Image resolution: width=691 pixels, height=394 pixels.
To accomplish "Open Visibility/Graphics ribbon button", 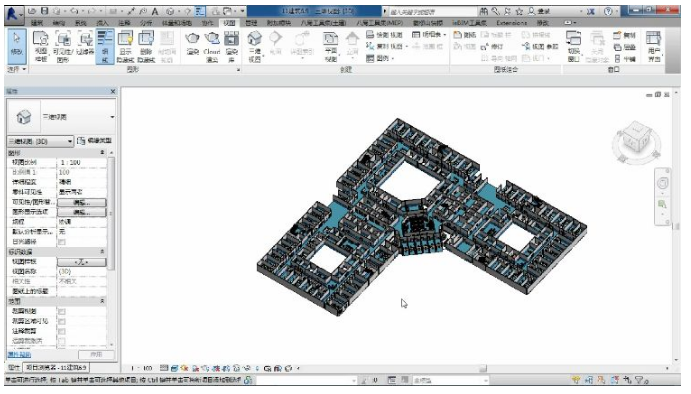I will coord(63,46).
